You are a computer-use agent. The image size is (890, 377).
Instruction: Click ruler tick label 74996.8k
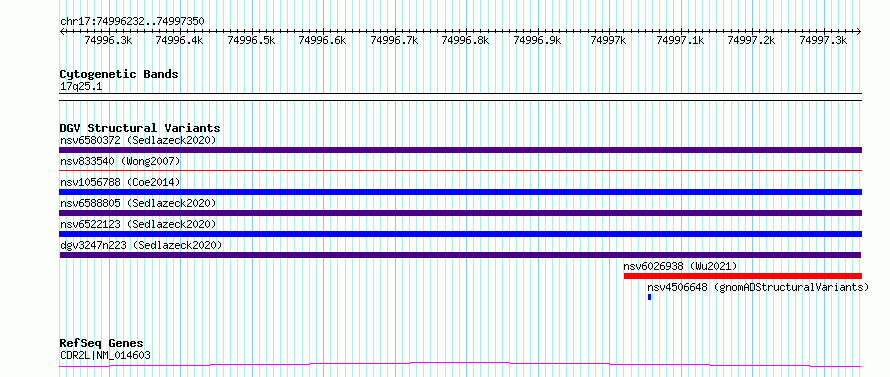pos(465,40)
